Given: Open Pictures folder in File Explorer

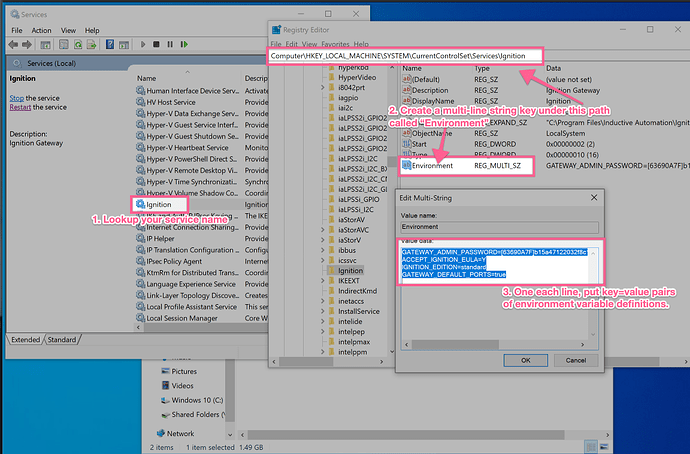Looking at the screenshot, I should coord(184,371).
